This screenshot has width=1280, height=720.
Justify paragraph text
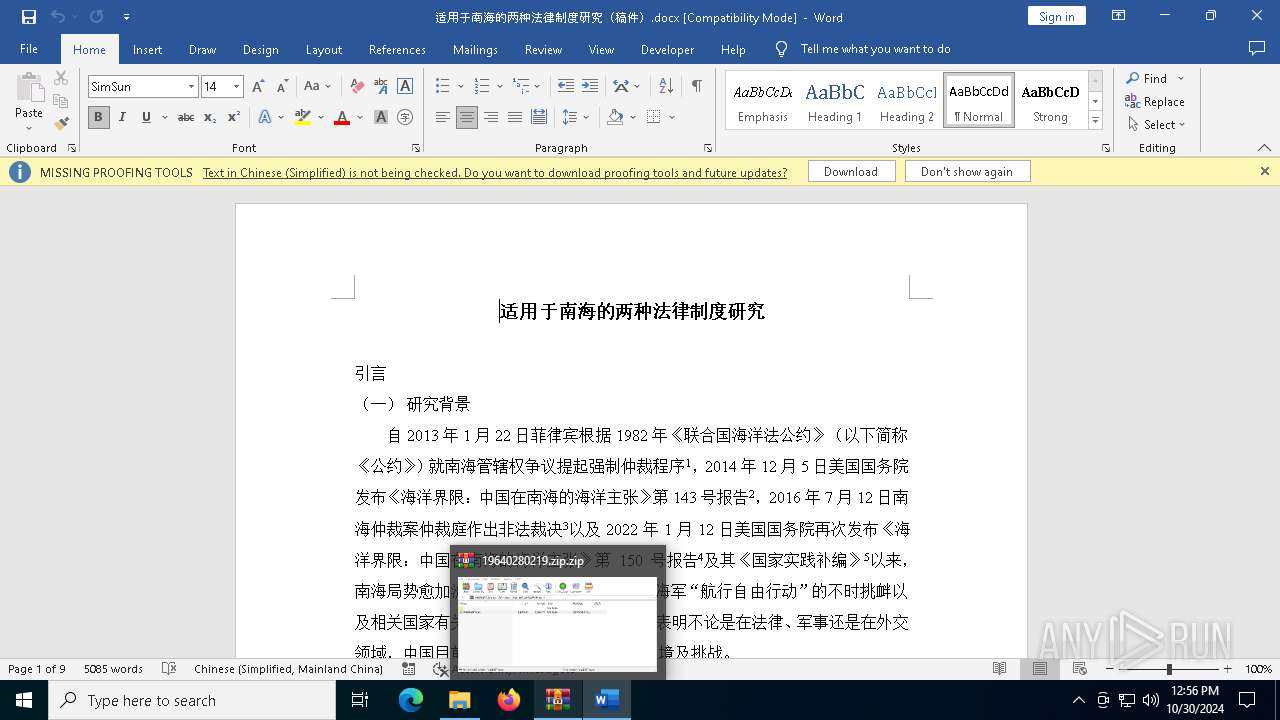[x=515, y=117]
